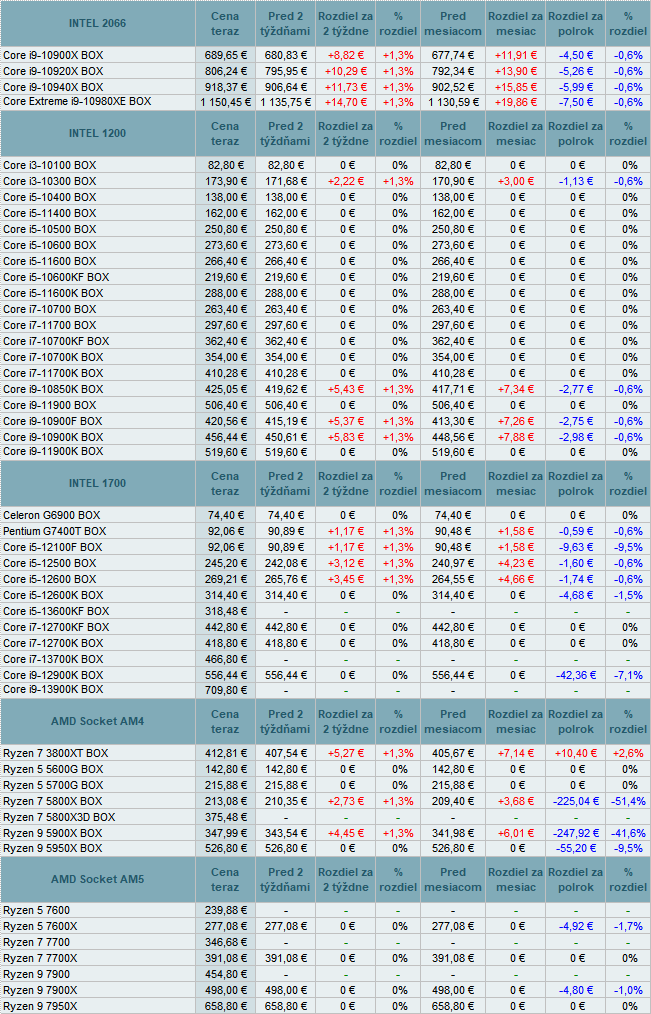Click Celeron G6900 BOX product name
This screenshot has width=651, height=1014.
click(x=52, y=515)
